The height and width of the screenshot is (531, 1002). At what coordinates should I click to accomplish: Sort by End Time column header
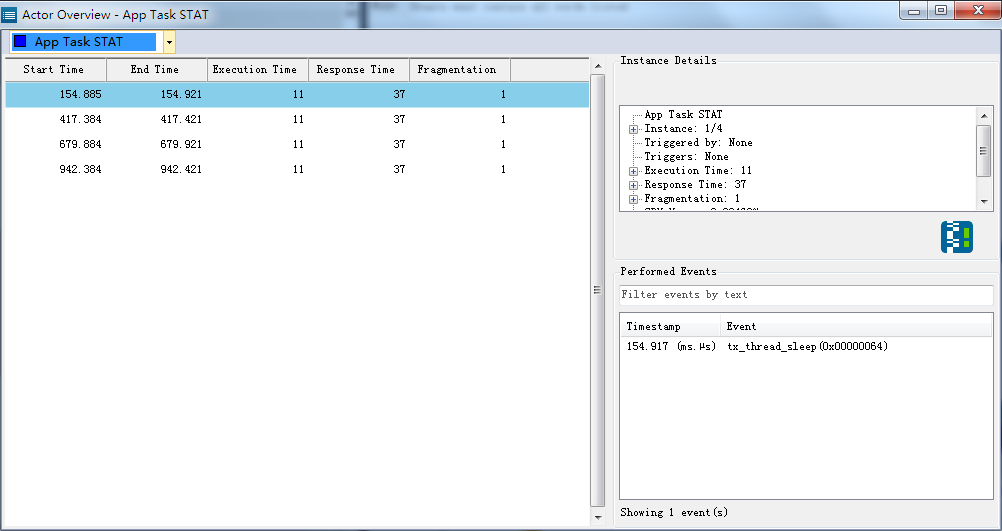(x=157, y=70)
